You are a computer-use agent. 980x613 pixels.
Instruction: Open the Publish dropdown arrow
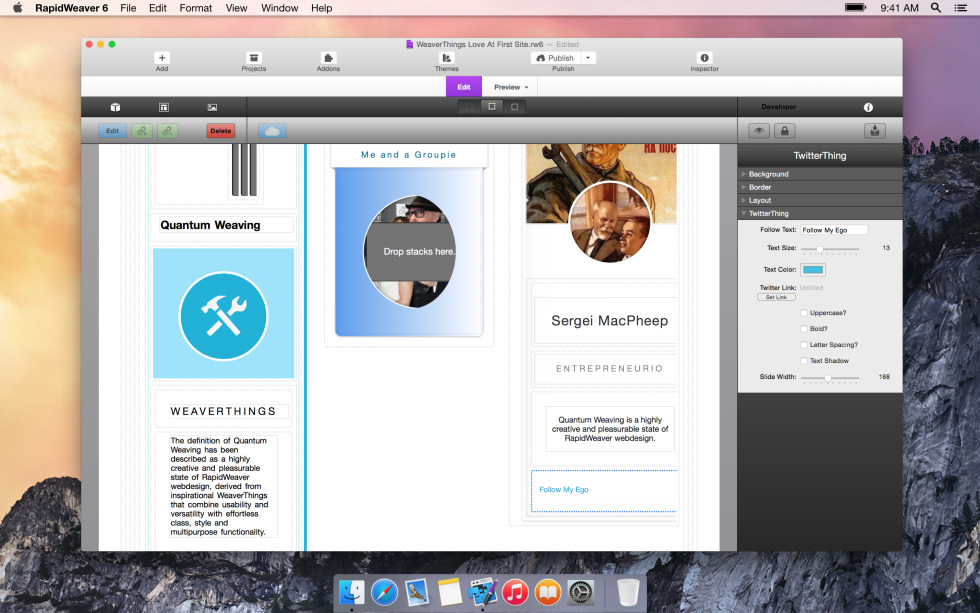[588, 57]
